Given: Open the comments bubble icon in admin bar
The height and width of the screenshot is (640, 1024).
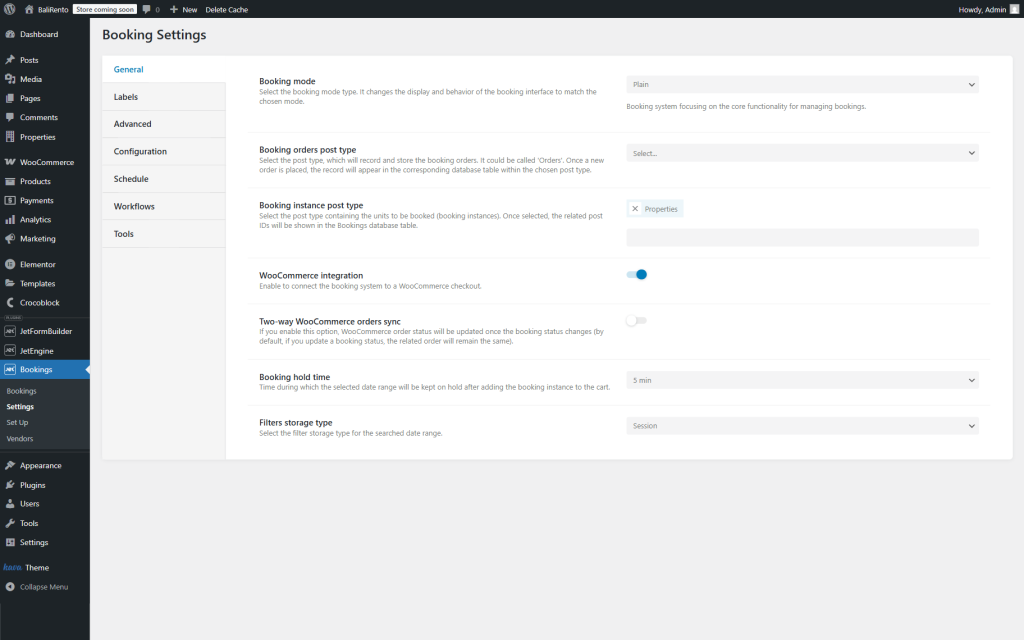Looking at the screenshot, I should pos(146,9).
